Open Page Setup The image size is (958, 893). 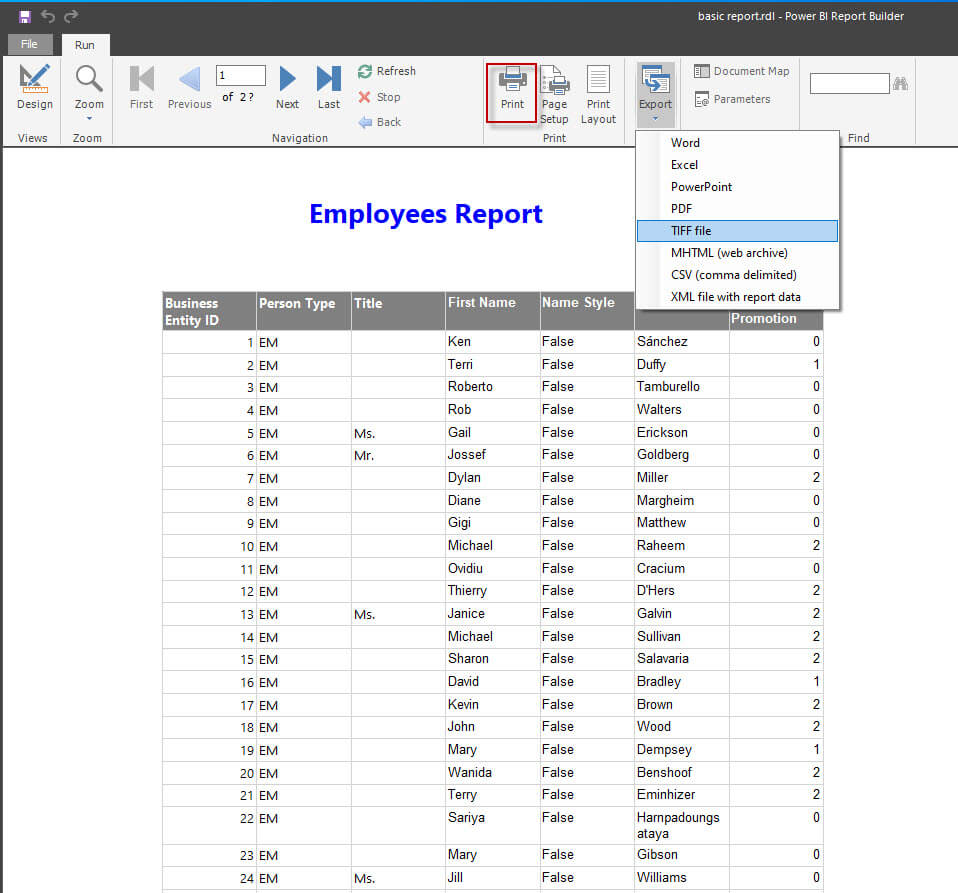click(x=554, y=94)
